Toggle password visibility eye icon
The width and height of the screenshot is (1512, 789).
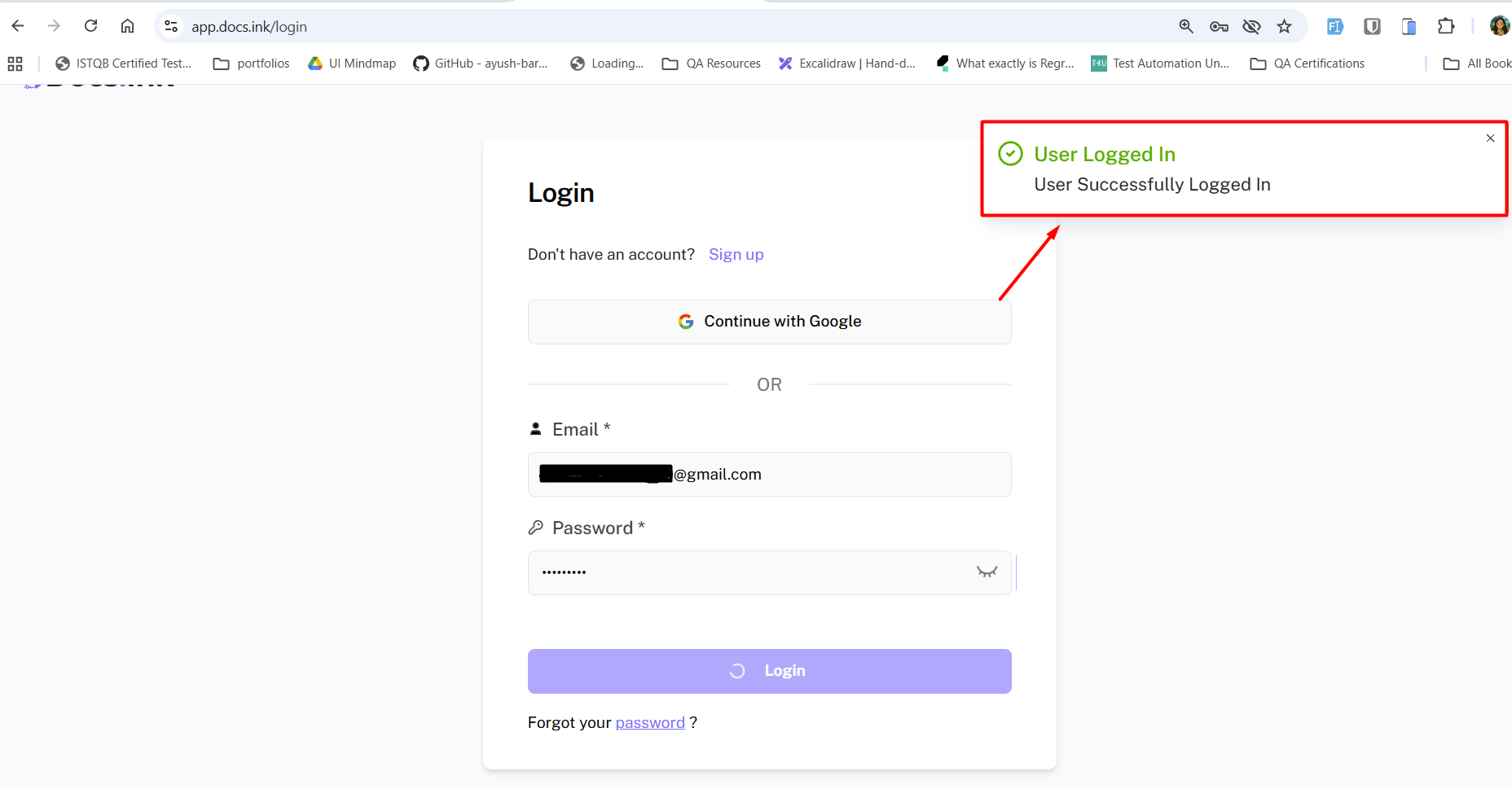coord(987,572)
